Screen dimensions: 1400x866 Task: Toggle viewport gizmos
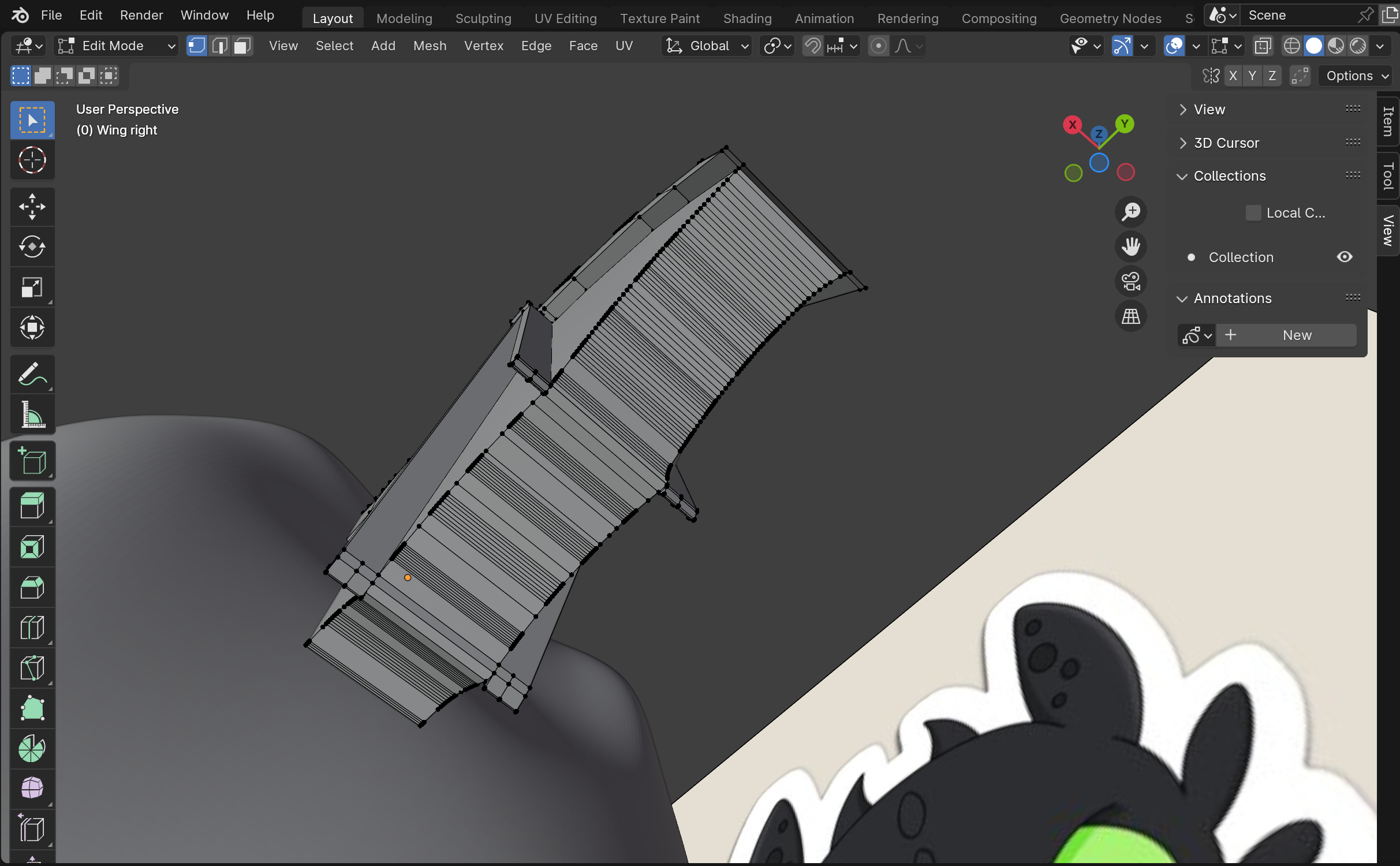1122,46
